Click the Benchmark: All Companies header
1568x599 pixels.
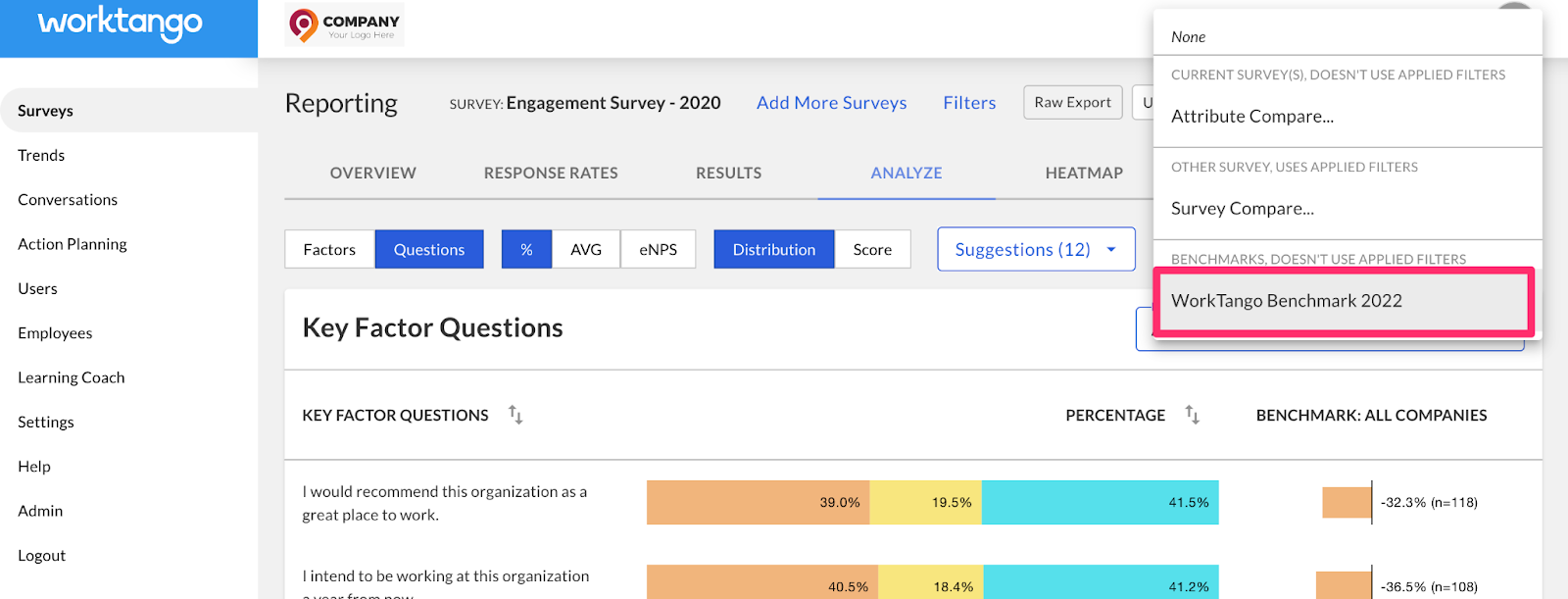pyautogui.click(x=1372, y=415)
